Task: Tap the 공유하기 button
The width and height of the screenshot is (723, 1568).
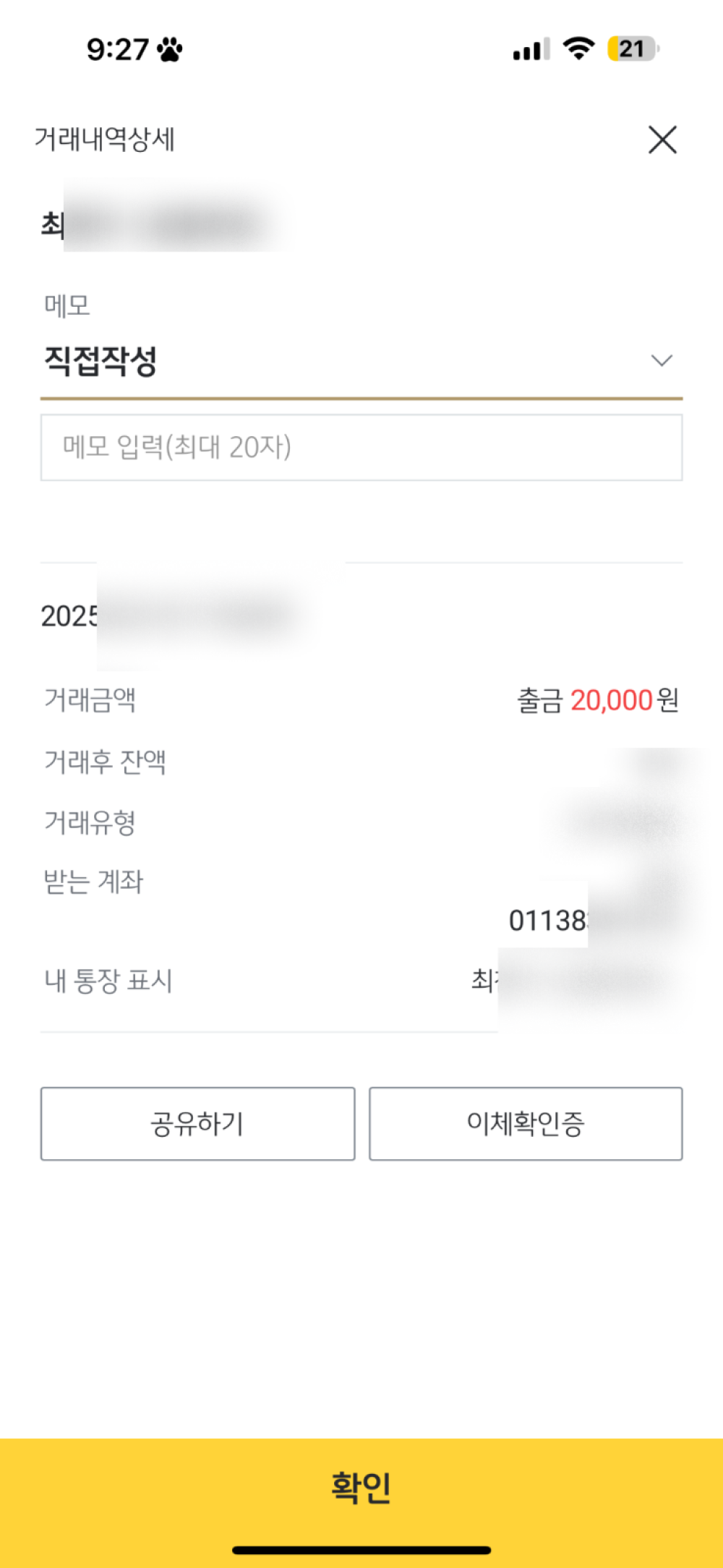Action: pos(197,1123)
